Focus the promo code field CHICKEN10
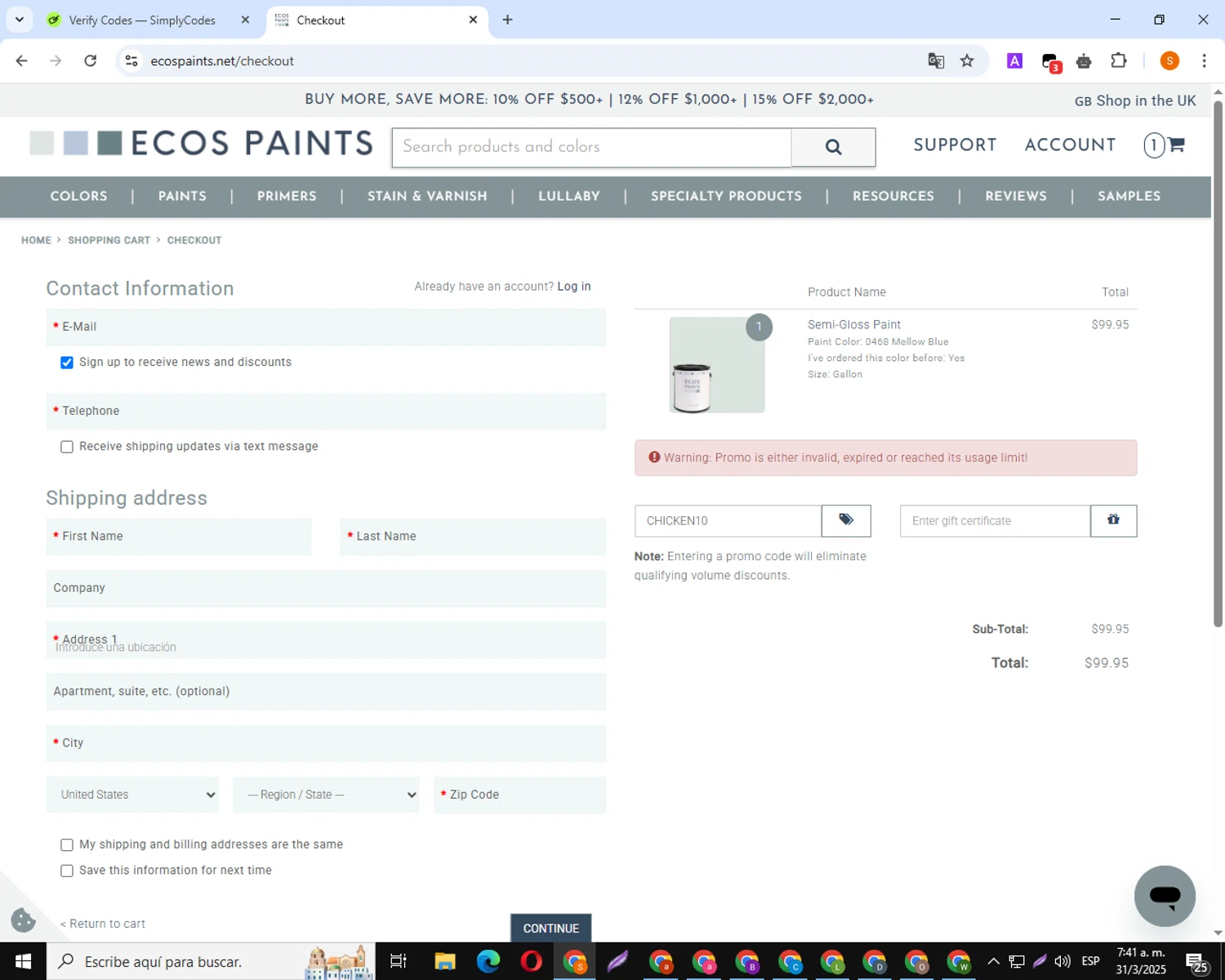This screenshot has height=980, width=1225. tap(728, 520)
